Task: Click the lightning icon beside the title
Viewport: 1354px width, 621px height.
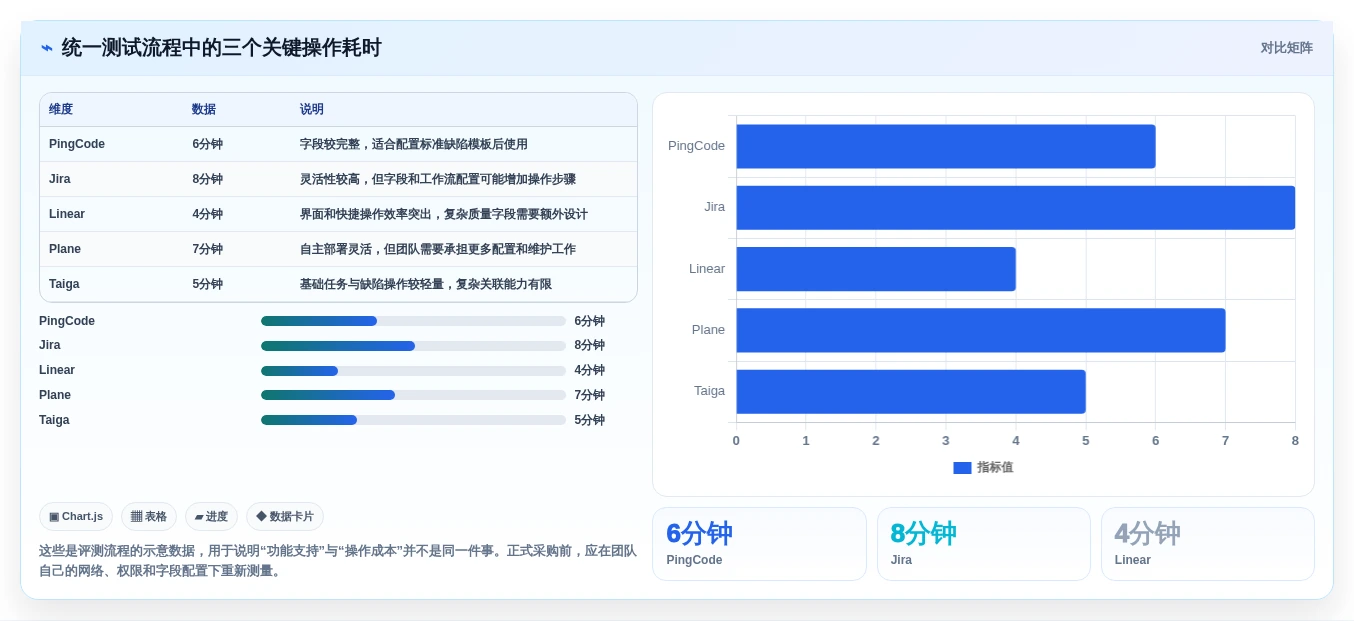Action: tap(46, 48)
